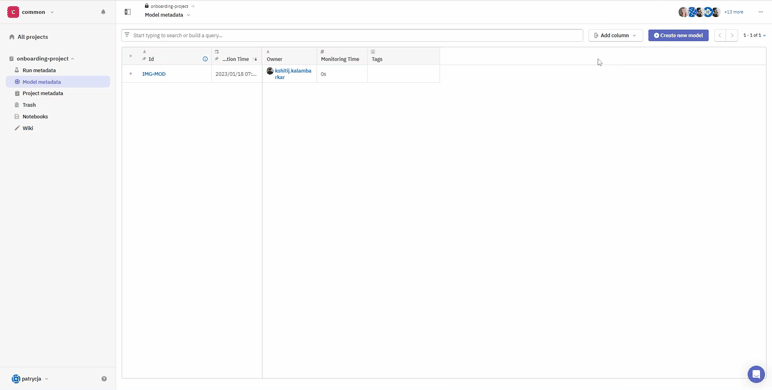
Task: Expand the Model metadata title dropdown
Action: coord(189,15)
